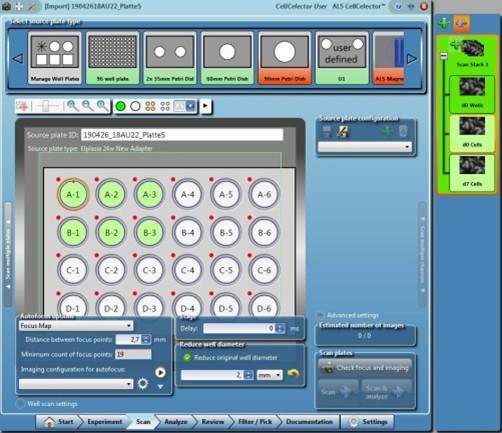Toggle Reduce original well diameter checkbox
The image size is (502, 433).
tap(187, 358)
